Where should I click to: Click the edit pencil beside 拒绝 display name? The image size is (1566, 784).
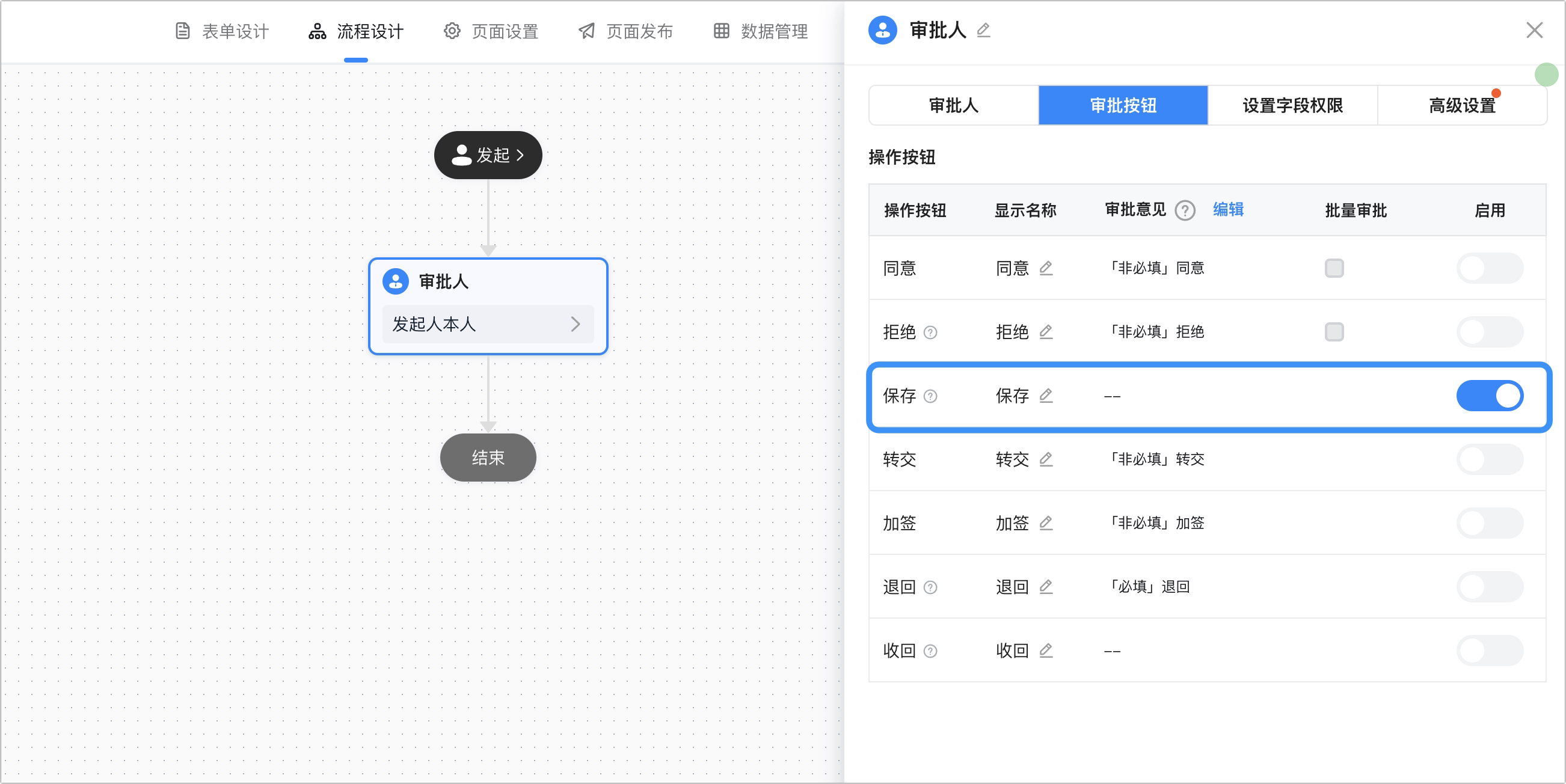(1046, 332)
